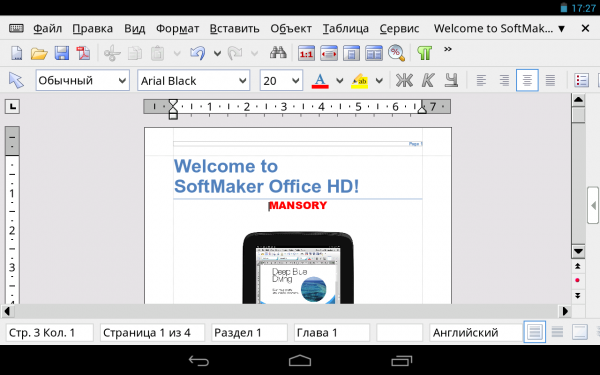Show two pages side by side

373,53
